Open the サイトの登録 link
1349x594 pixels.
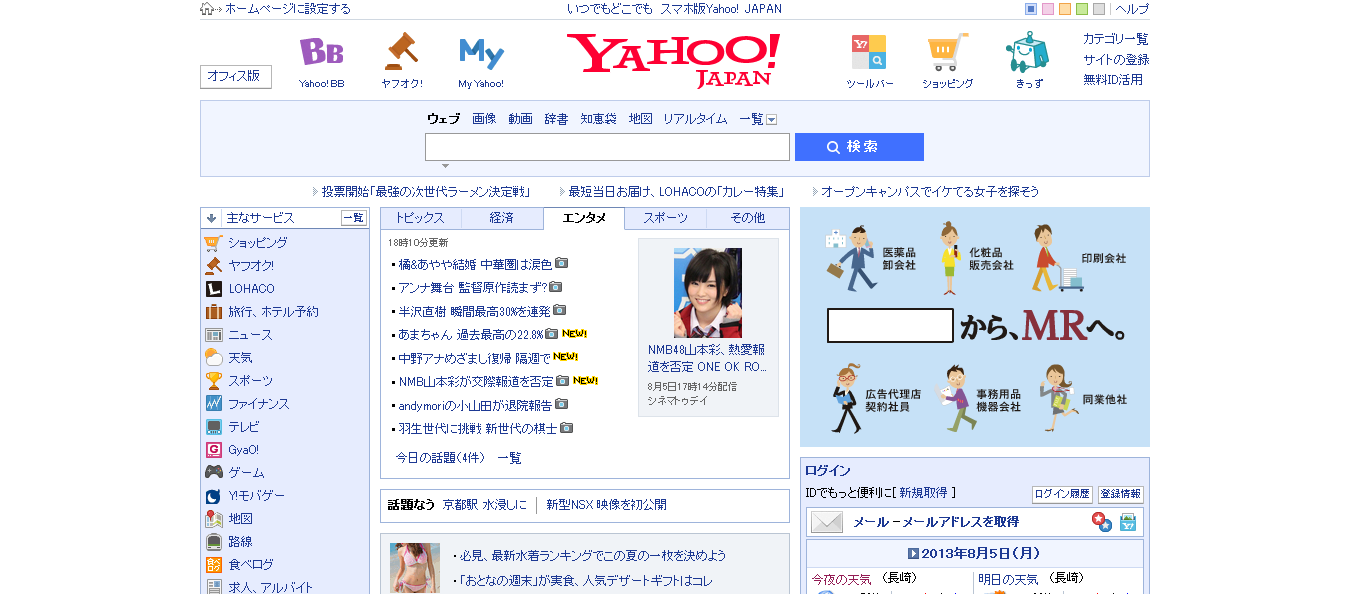click(1116, 59)
